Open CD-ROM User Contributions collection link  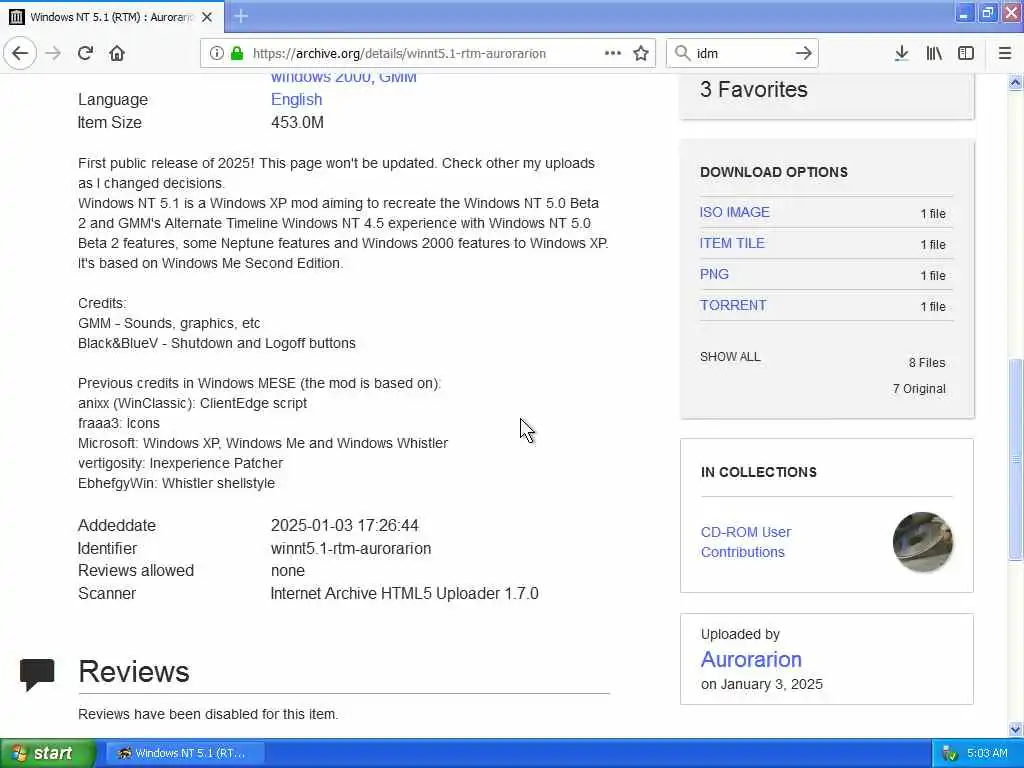pyautogui.click(x=746, y=542)
